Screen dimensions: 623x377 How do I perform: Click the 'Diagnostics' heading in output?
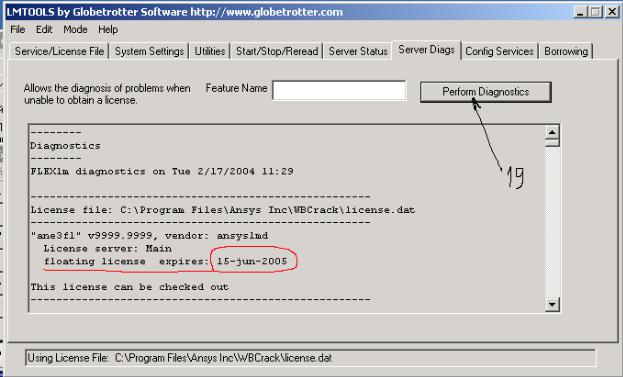[66, 146]
